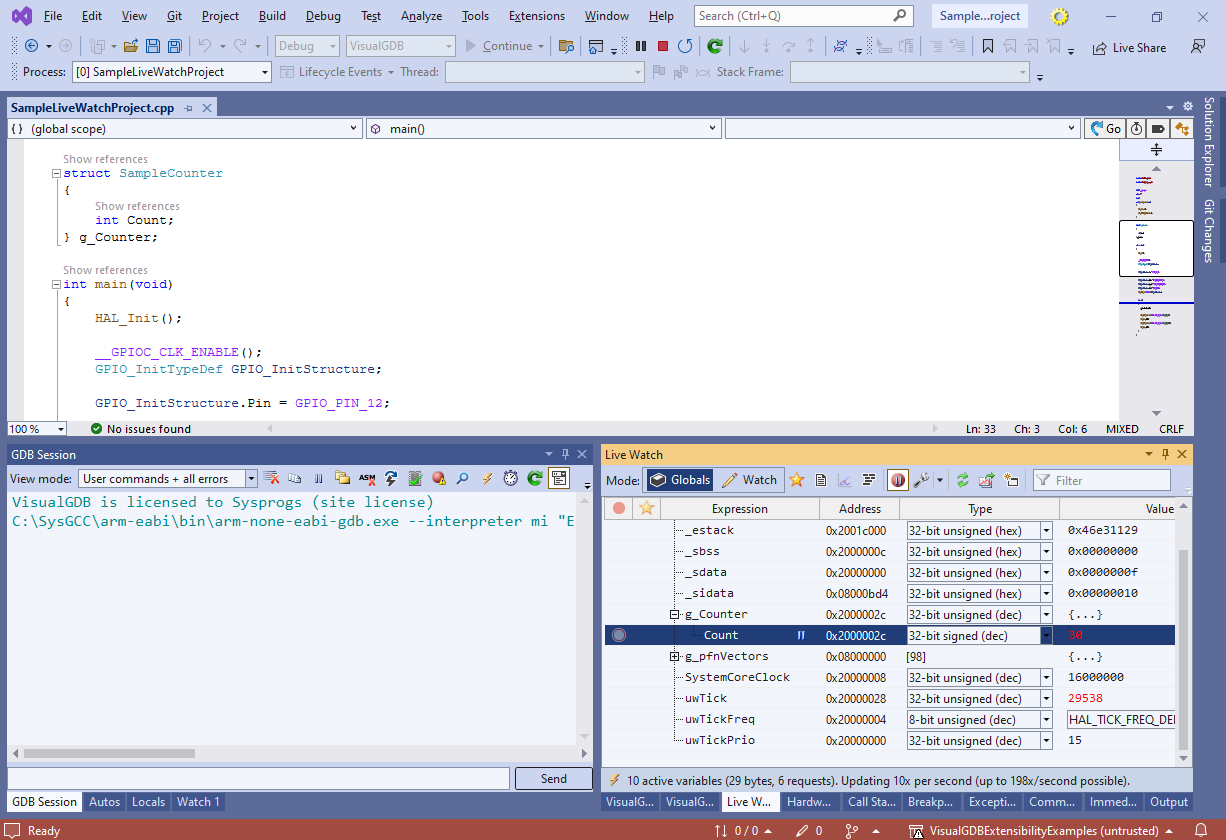Toggle command window layout icon in GDB Session

click(559, 479)
